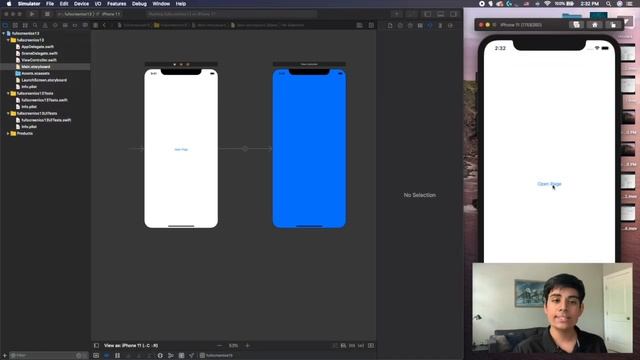Select Open Page button on storyboard
The width and height of the screenshot is (640, 360).
coord(181,150)
